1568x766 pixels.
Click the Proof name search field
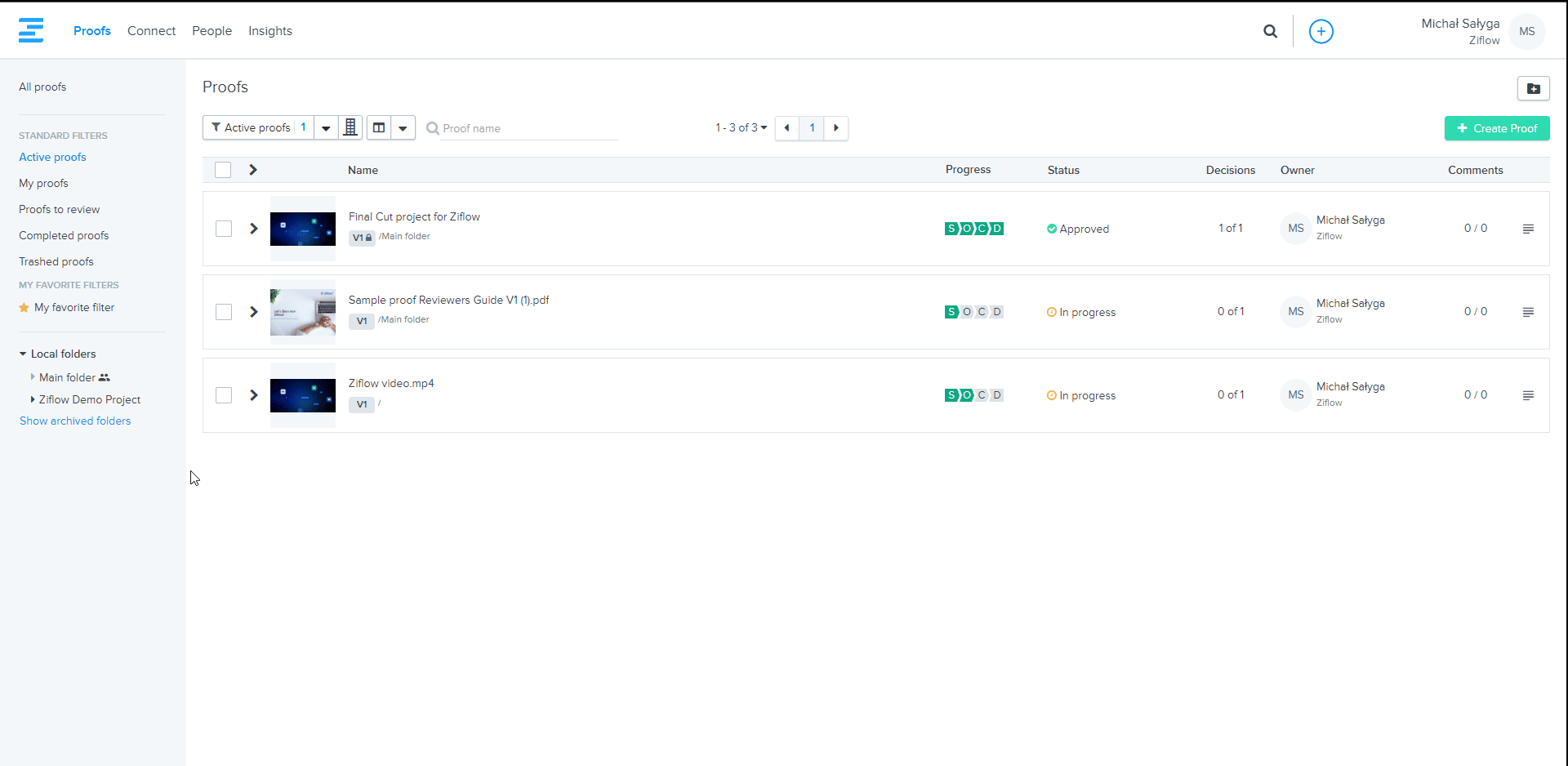coord(528,128)
